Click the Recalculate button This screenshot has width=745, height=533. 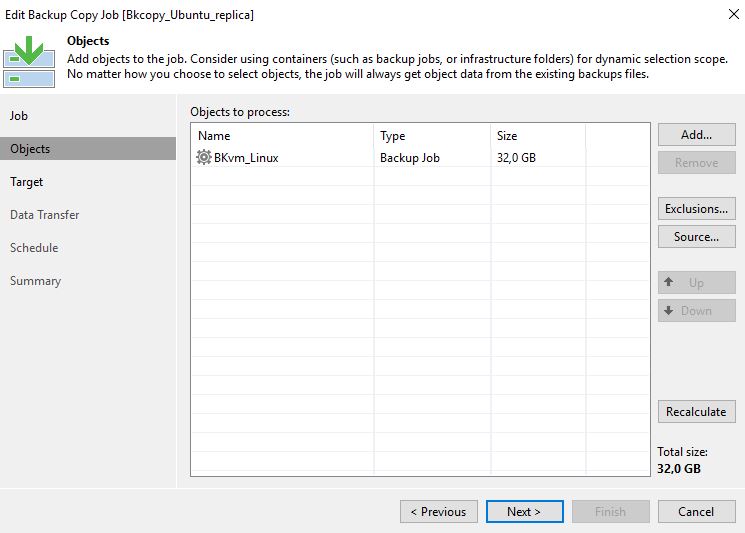coord(697,411)
